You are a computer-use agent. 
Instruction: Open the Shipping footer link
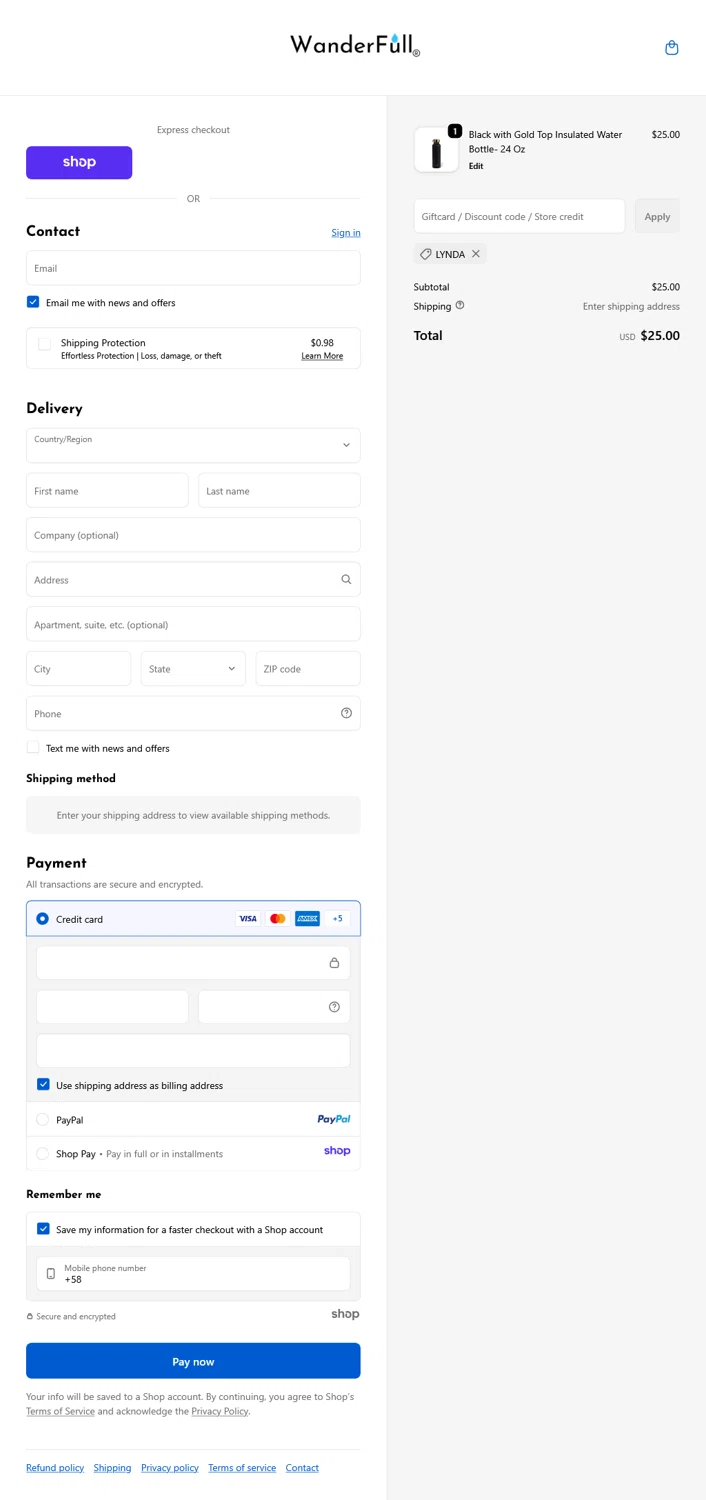click(x=112, y=1468)
